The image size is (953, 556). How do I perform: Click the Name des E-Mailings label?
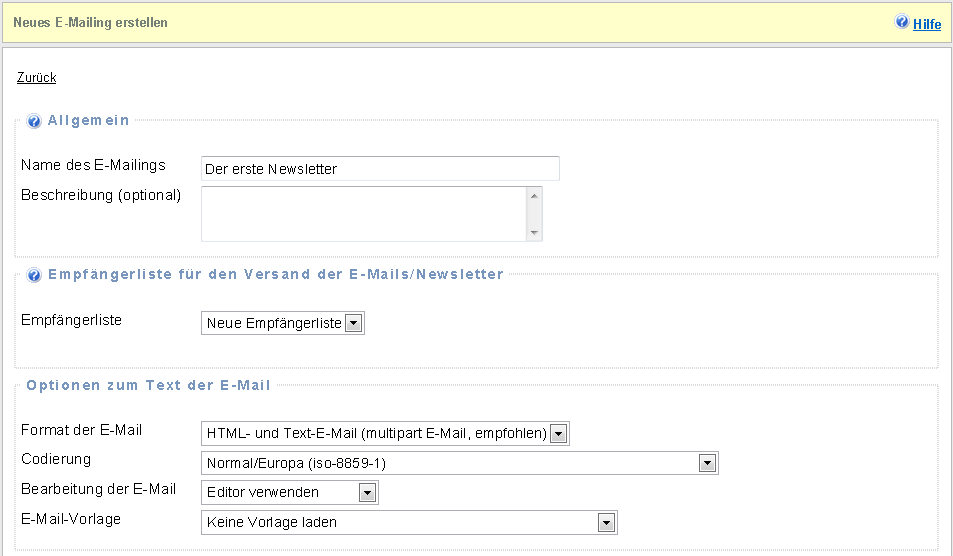[93, 165]
